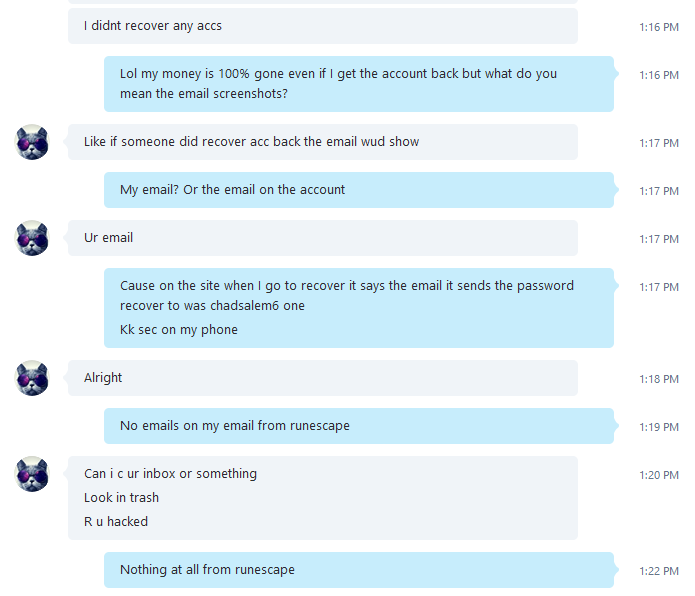Image resolution: width=695 pixels, height=596 pixels.
Task: Select the 'Ur email' message bubble
Action: (x=323, y=238)
